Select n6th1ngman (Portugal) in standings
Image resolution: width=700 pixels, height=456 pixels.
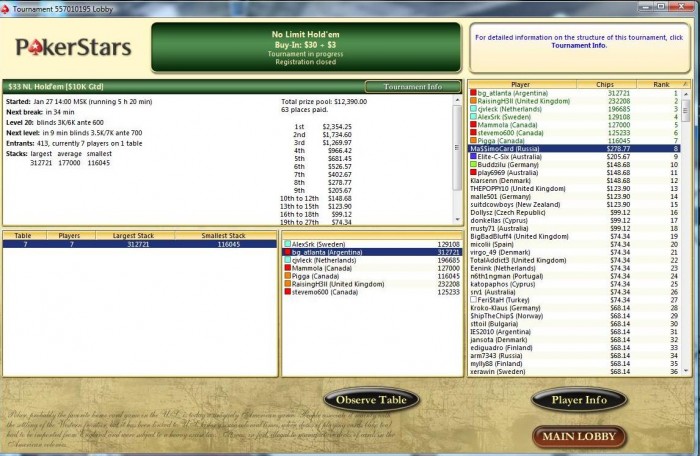[x=574, y=276]
